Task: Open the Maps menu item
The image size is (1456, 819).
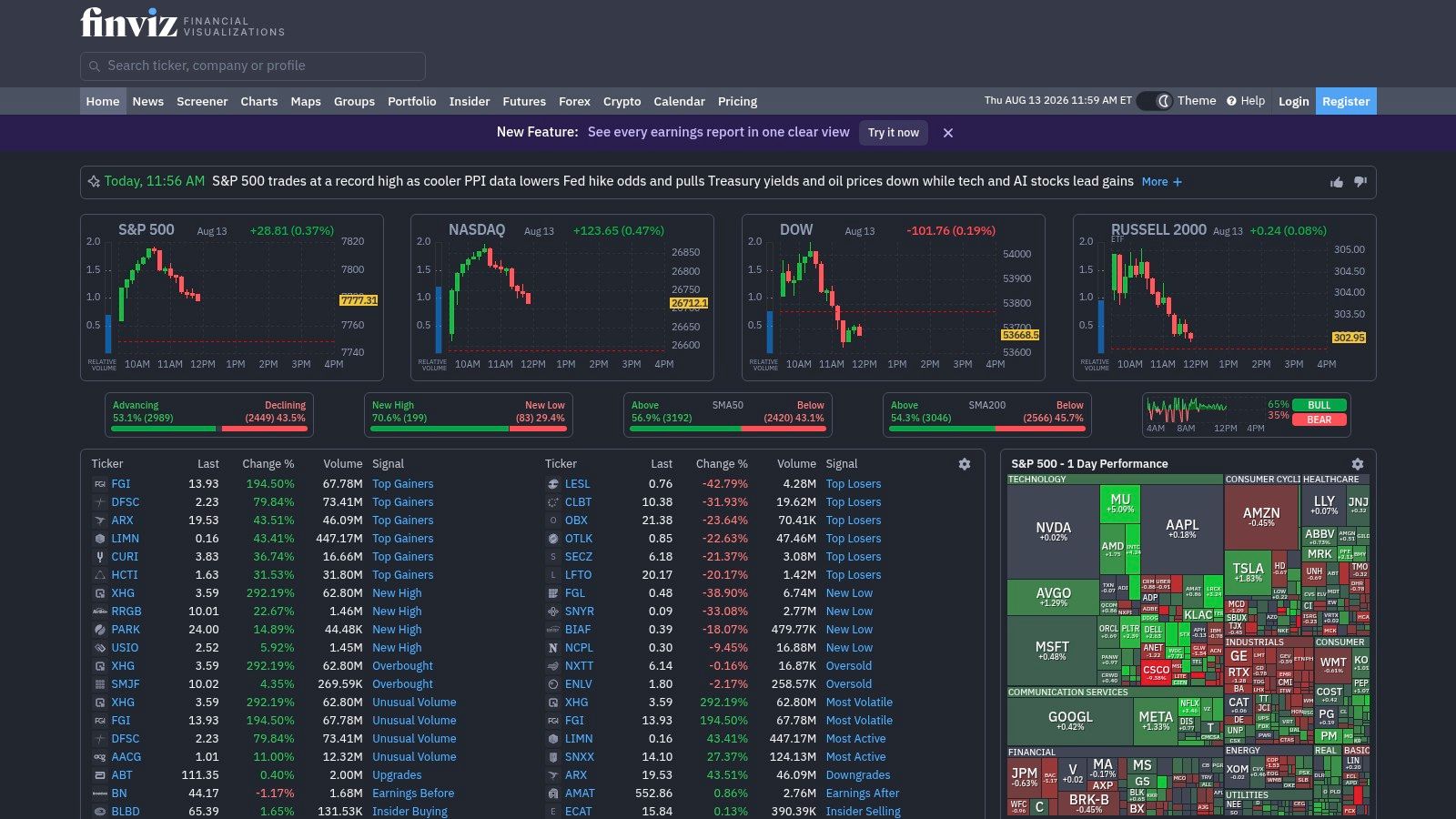Action: (306, 101)
